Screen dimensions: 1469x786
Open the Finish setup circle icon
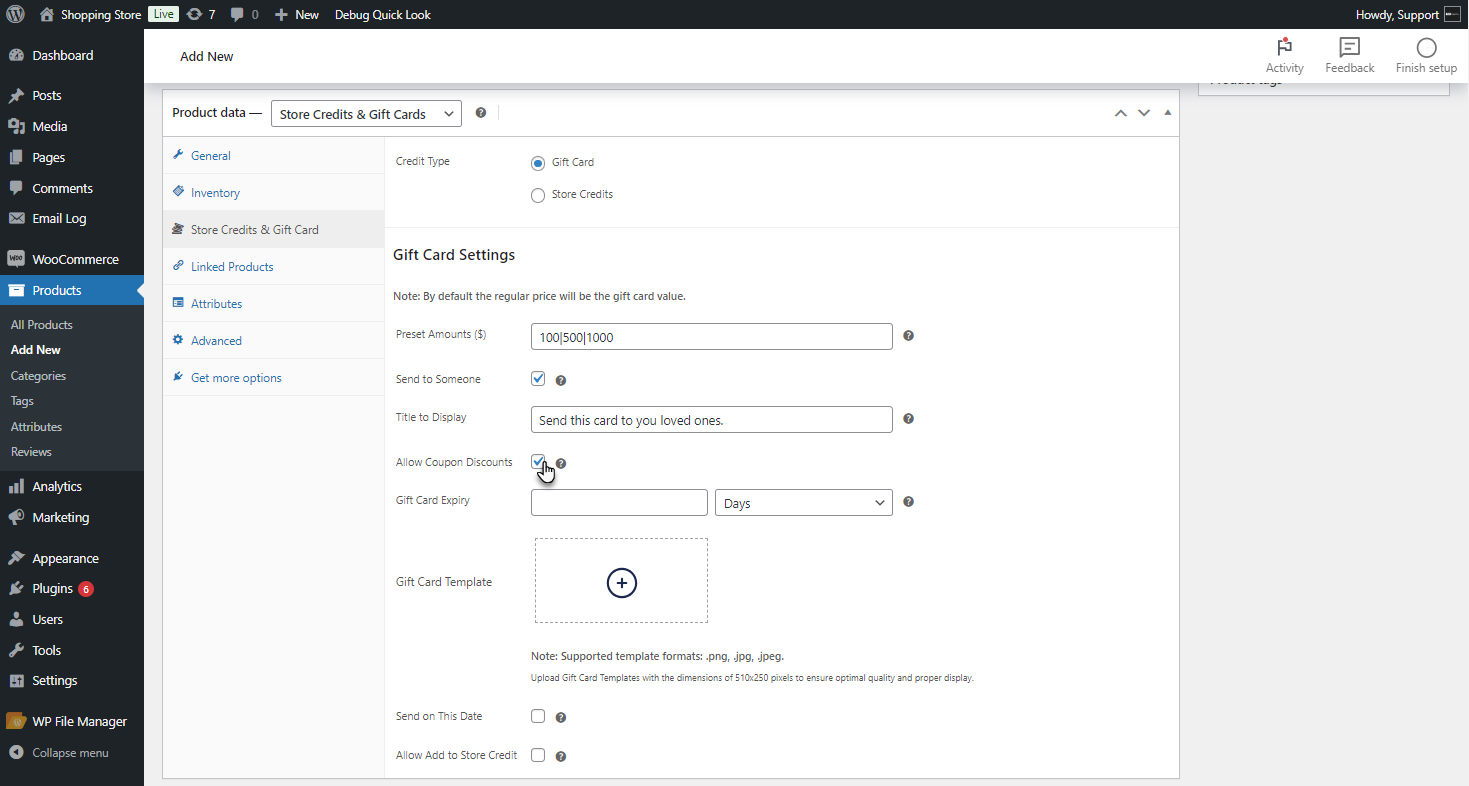coord(1426,56)
